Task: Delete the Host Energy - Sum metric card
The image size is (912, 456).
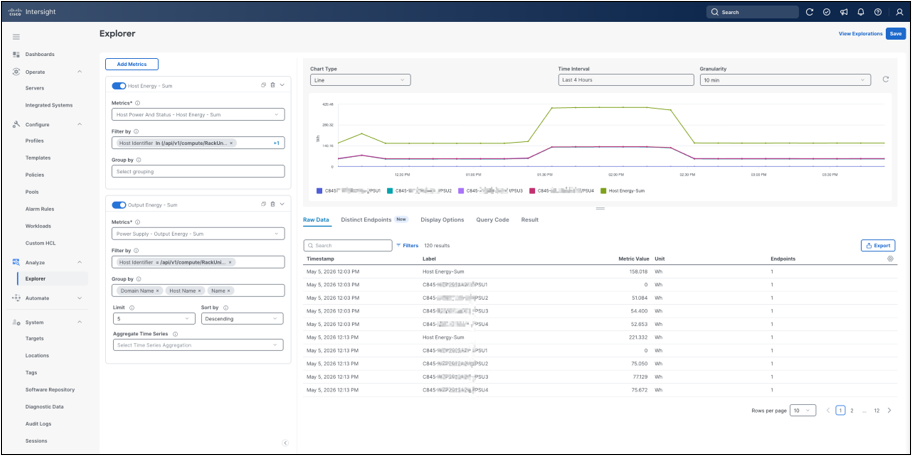Action: pyautogui.click(x=273, y=86)
